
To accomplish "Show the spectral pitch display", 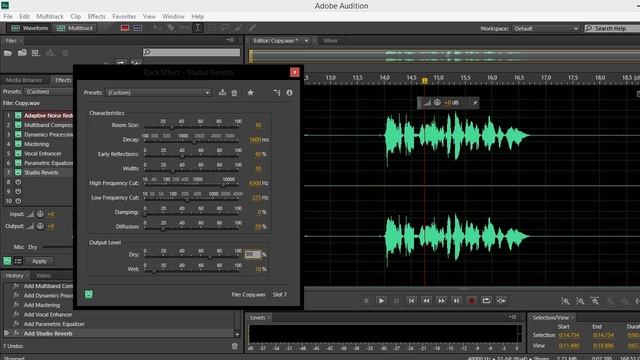I will click(138, 28).
